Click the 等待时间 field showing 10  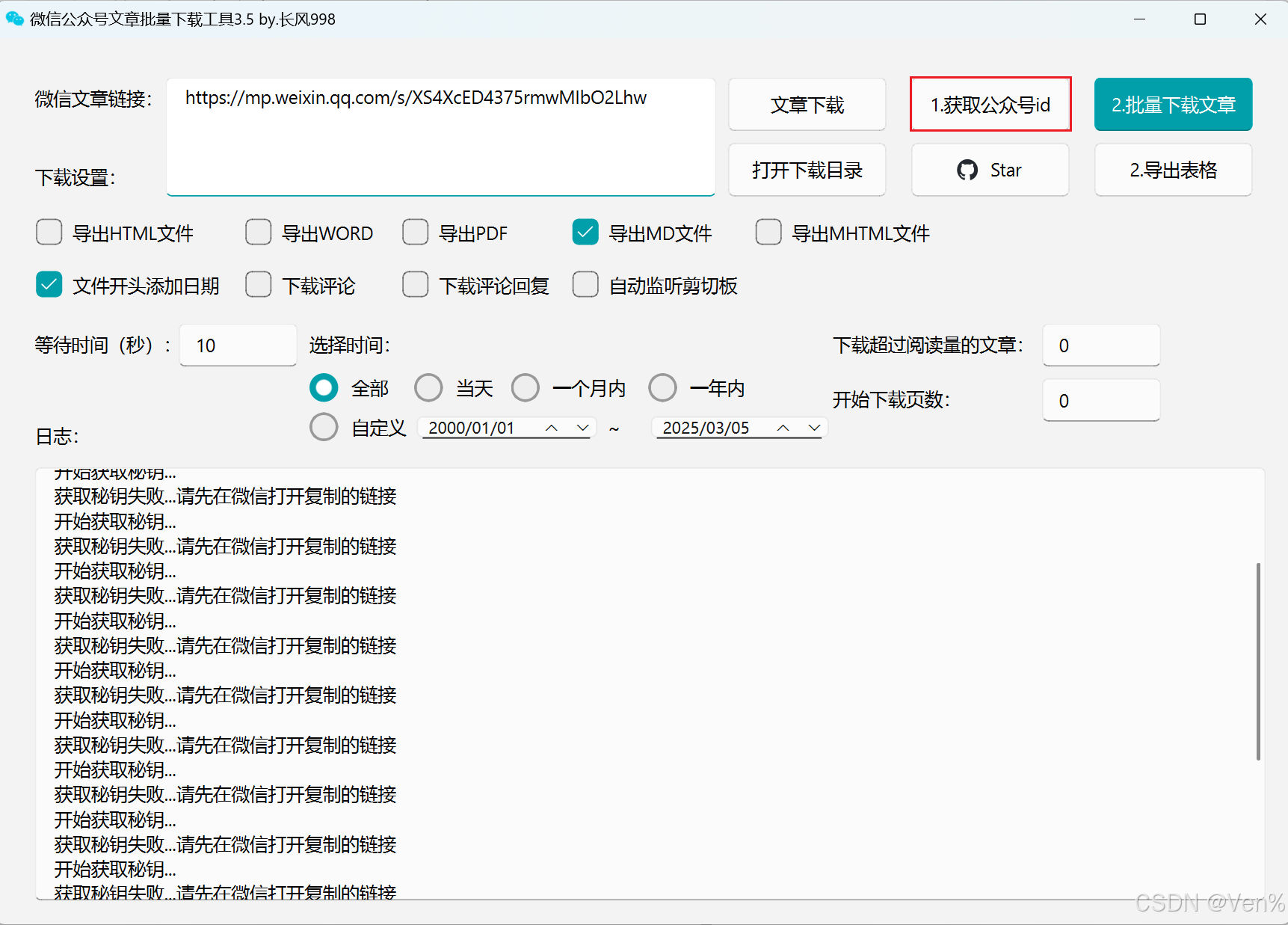[x=238, y=345]
